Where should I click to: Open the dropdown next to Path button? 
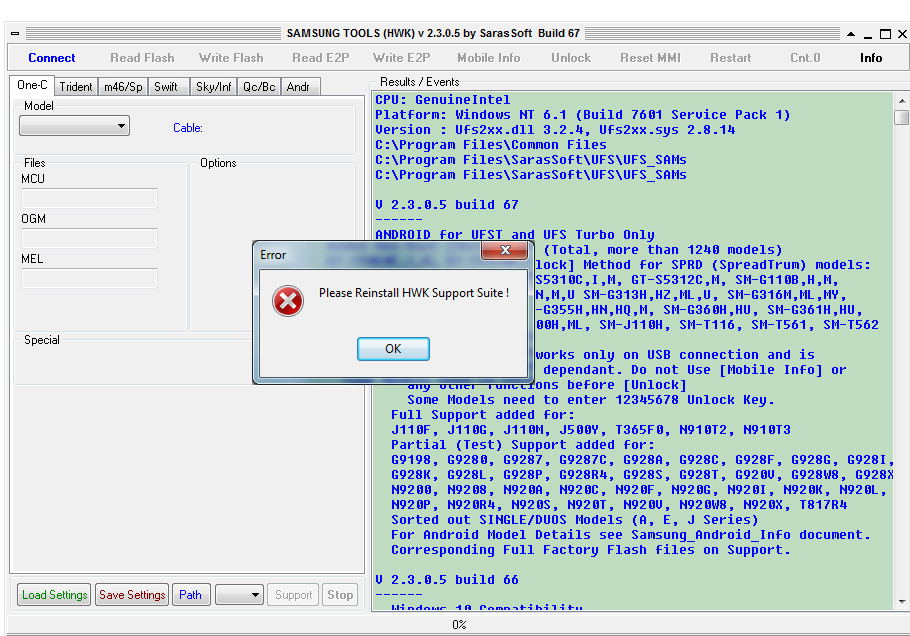[x=239, y=595]
